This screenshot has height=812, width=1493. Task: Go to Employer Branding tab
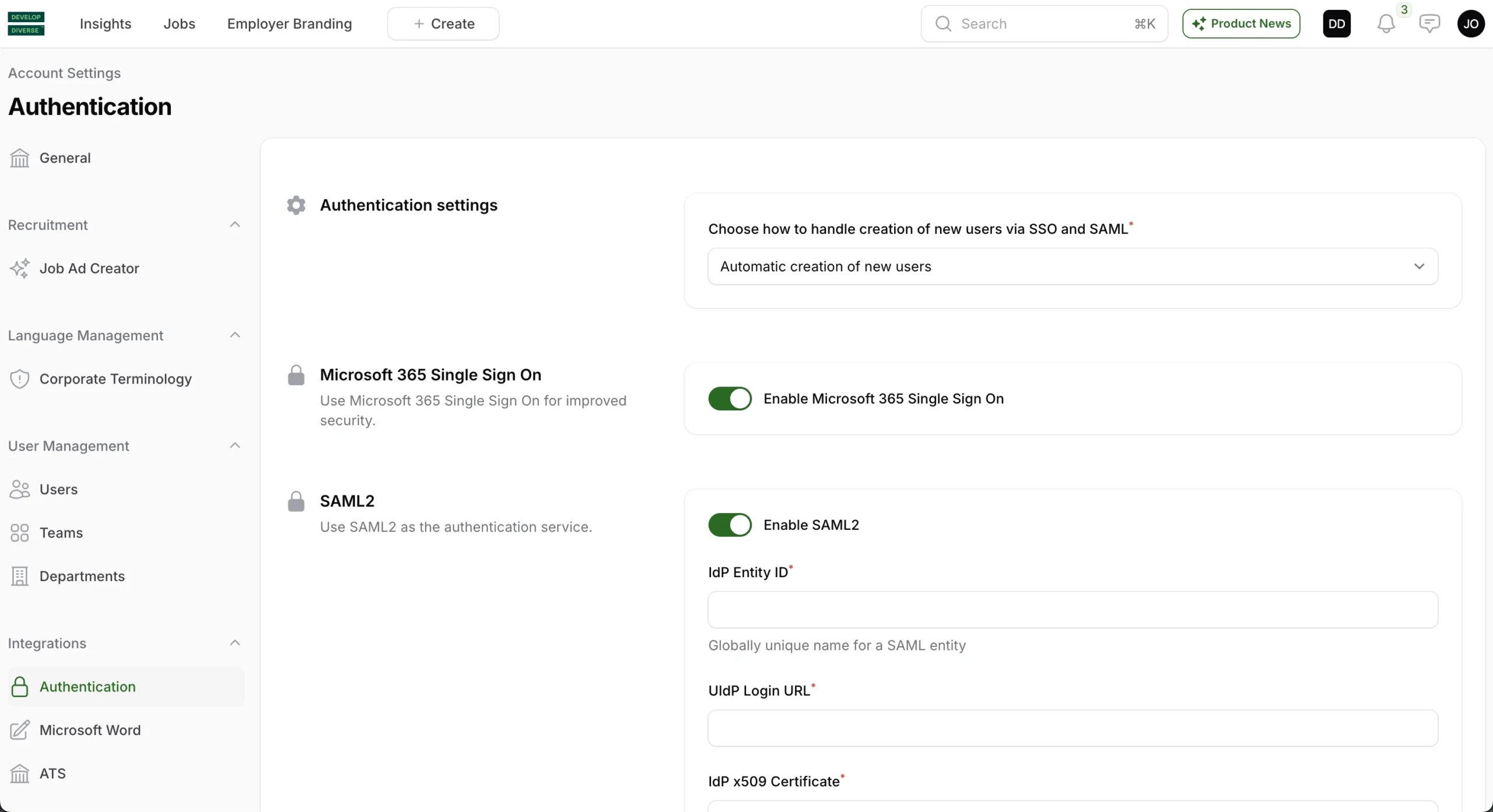click(x=289, y=24)
